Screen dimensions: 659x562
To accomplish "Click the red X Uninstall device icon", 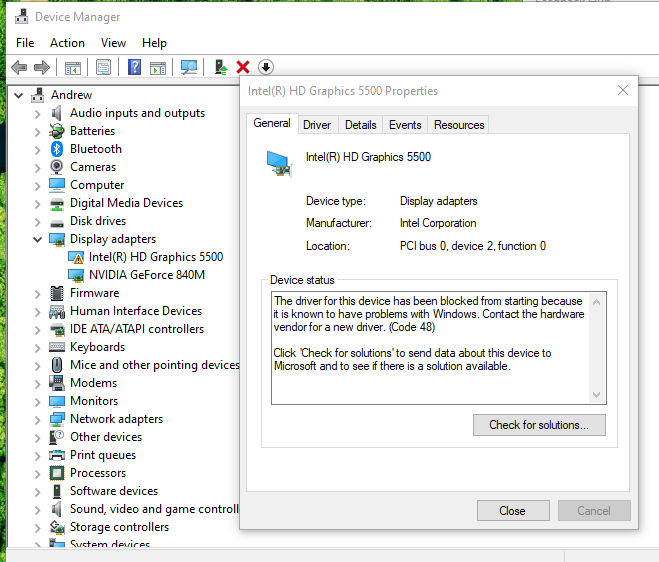I will (x=243, y=67).
